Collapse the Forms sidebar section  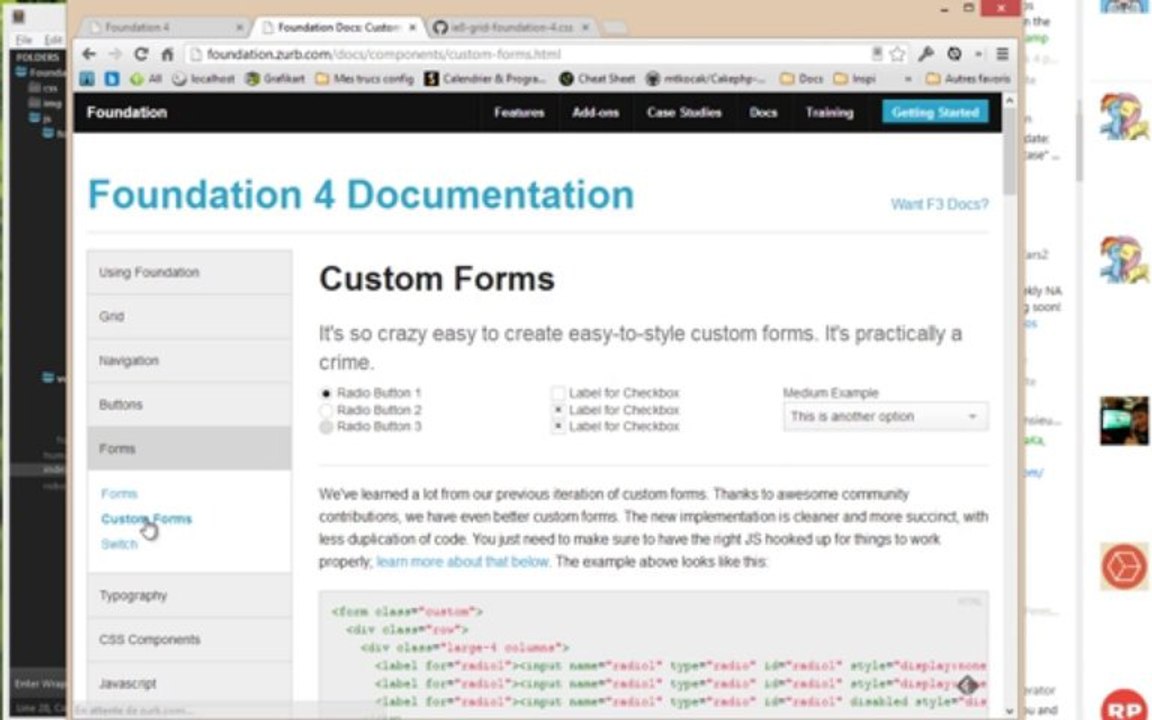[190, 448]
